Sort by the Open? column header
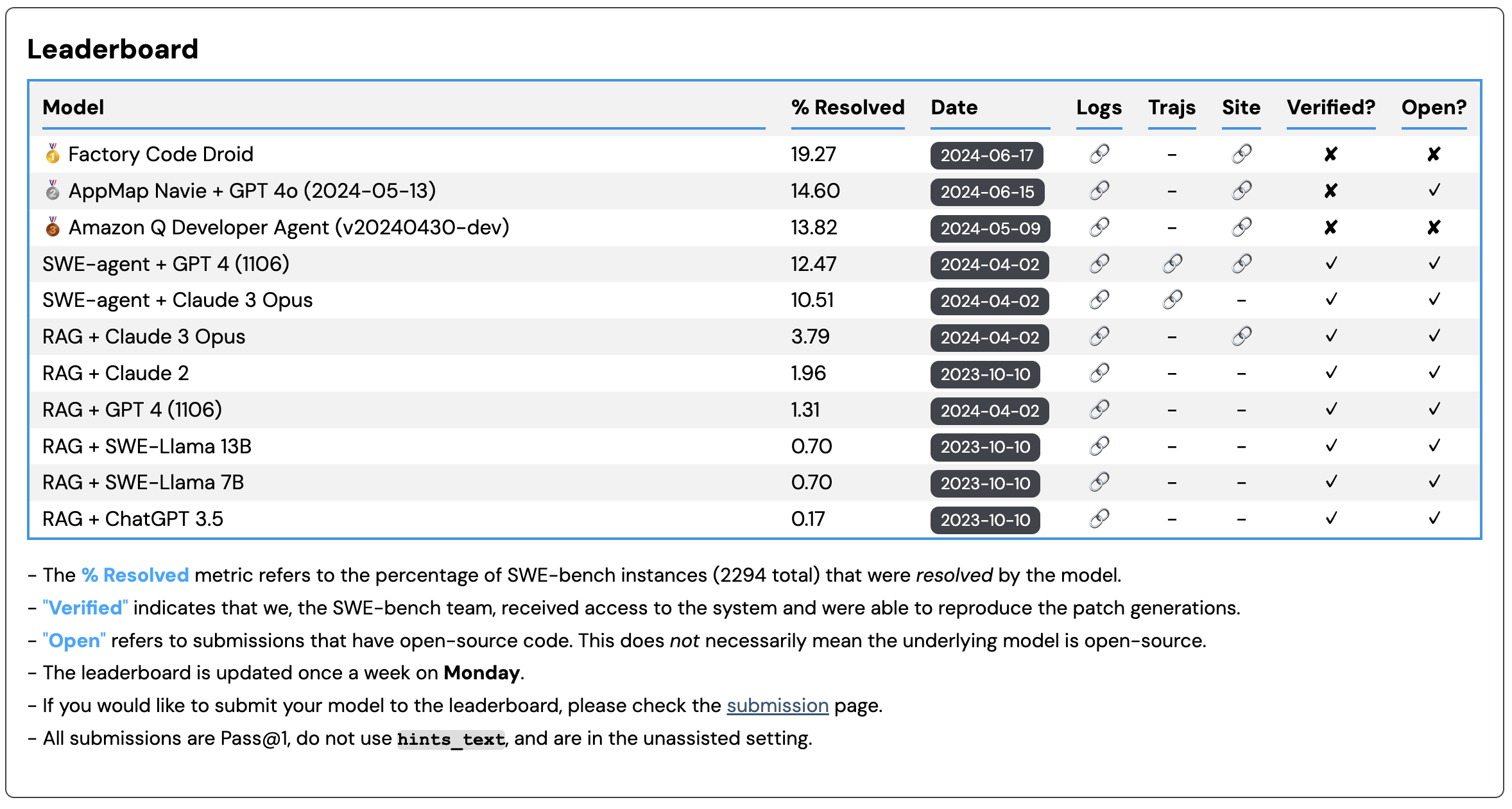 tap(1434, 107)
